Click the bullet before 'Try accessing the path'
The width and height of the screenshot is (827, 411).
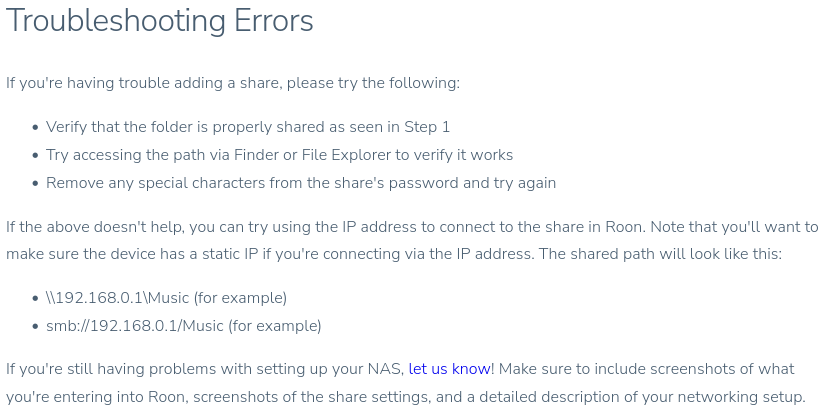[35, 156]
